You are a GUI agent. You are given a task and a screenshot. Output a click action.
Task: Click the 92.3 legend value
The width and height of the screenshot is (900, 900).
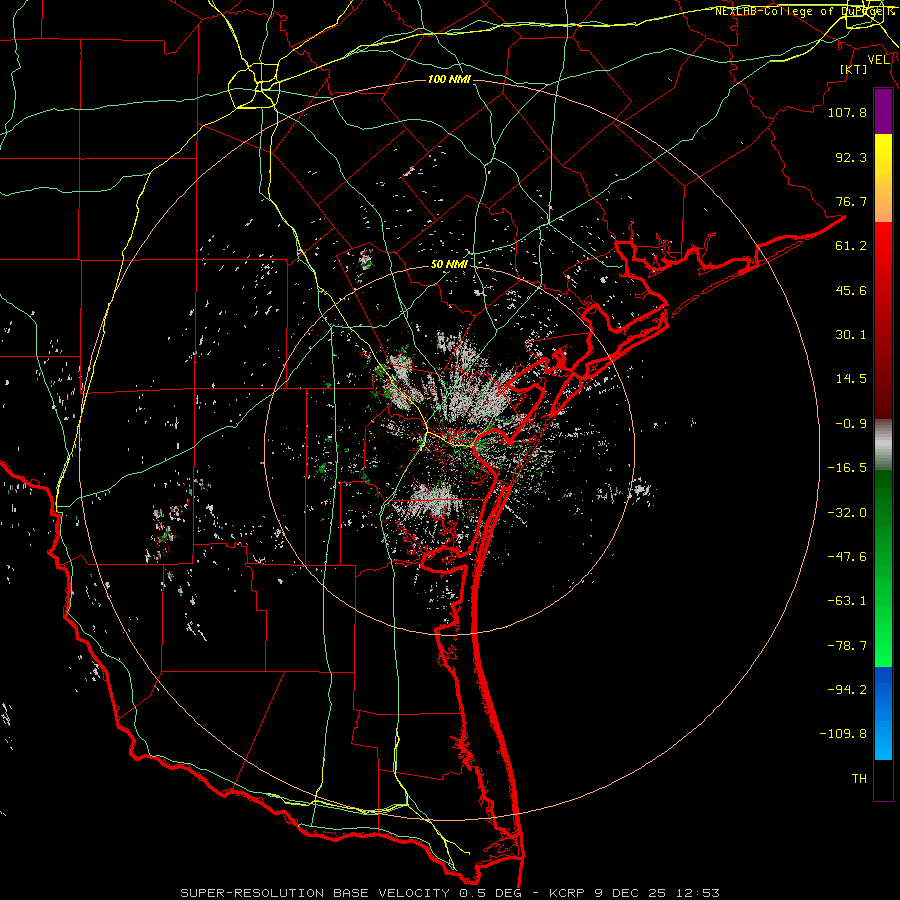click(x=851, y=157)
